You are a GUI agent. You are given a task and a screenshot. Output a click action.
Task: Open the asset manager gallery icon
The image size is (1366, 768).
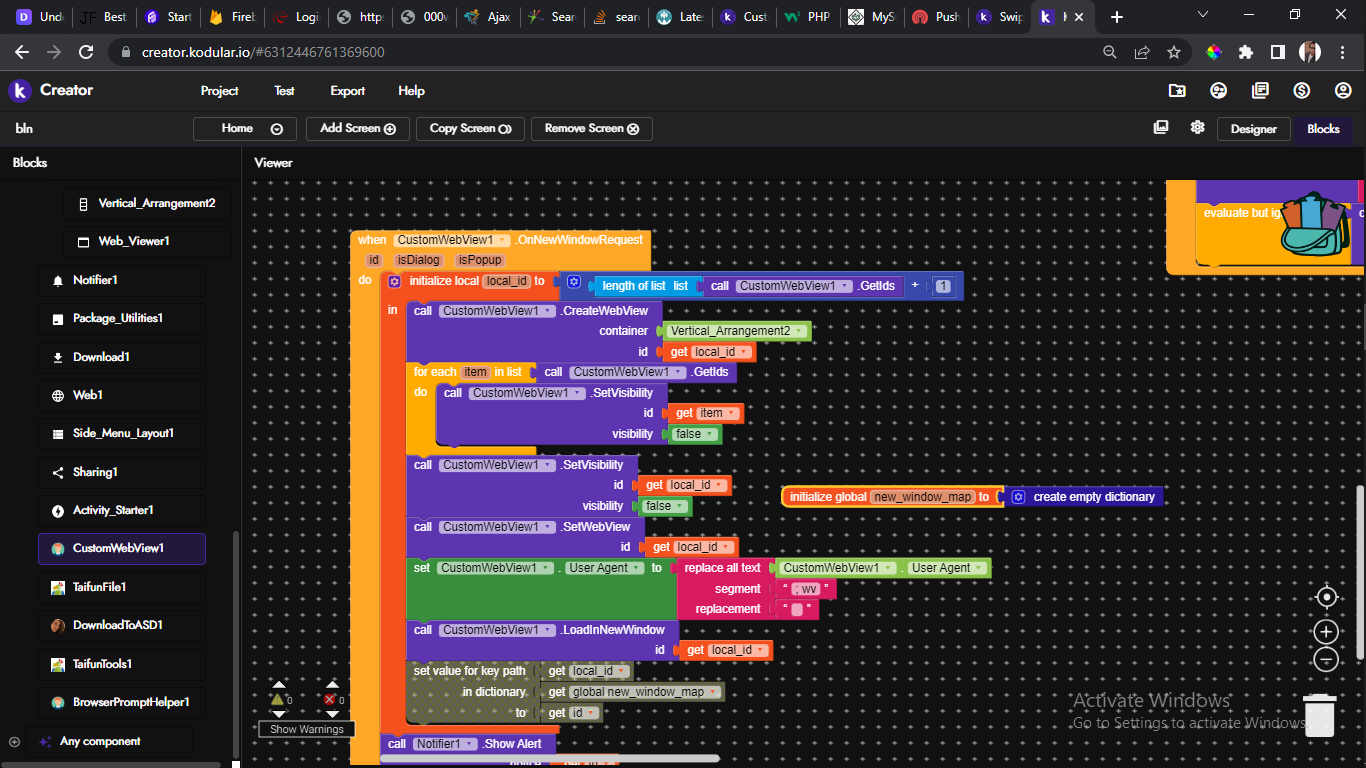tap(1160, 128)
